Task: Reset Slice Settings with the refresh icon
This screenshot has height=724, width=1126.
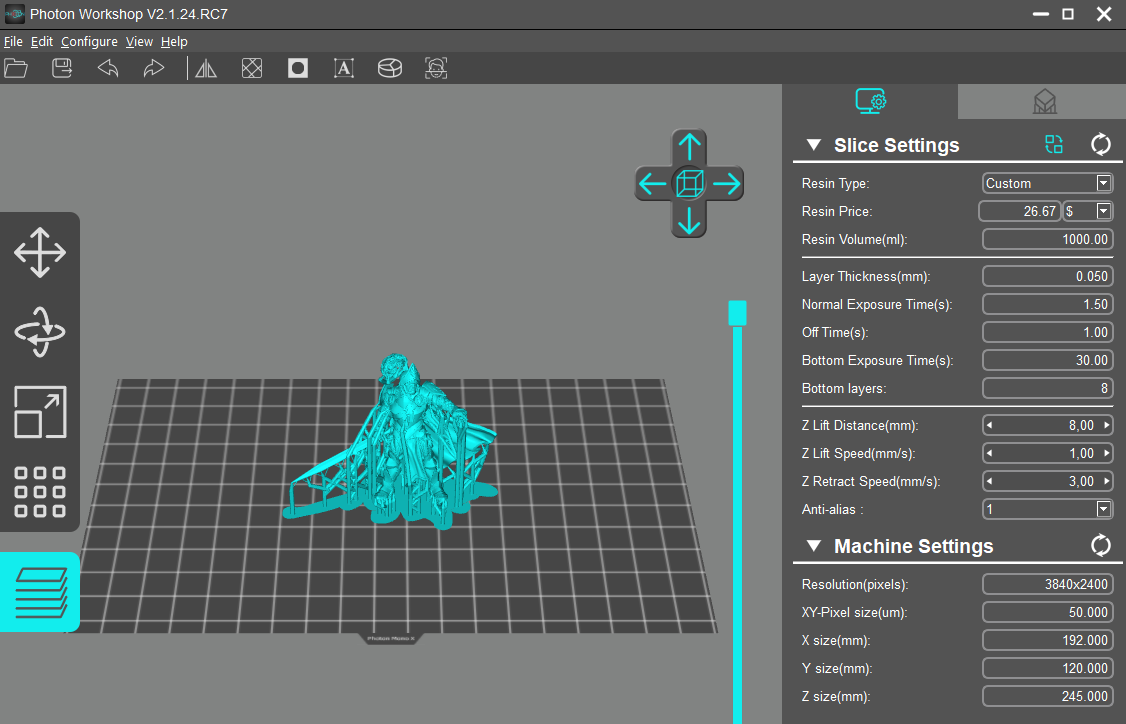Action: tap(1100, 144)
